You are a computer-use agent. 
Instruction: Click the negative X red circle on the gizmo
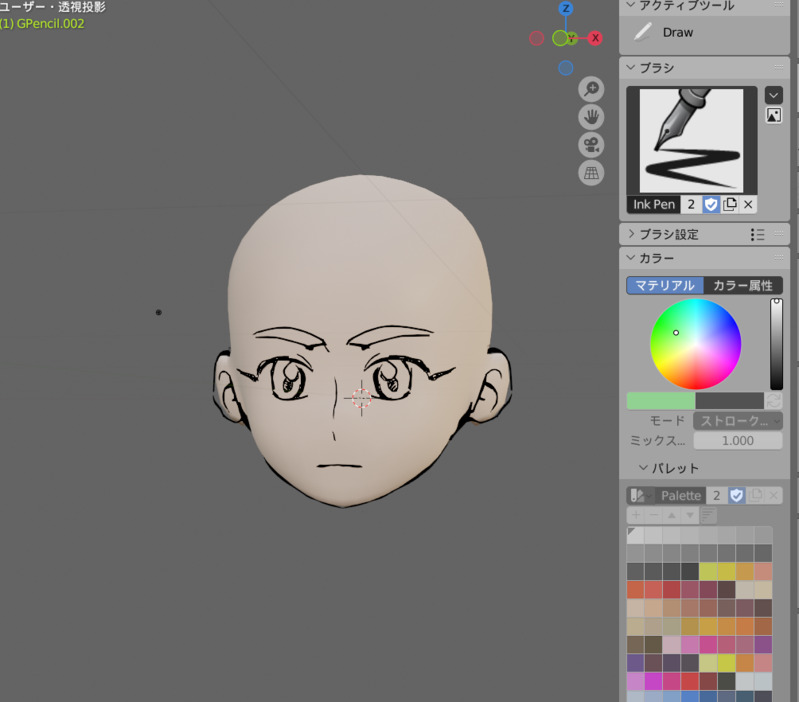pyautogui.click(x=537, y=38)
